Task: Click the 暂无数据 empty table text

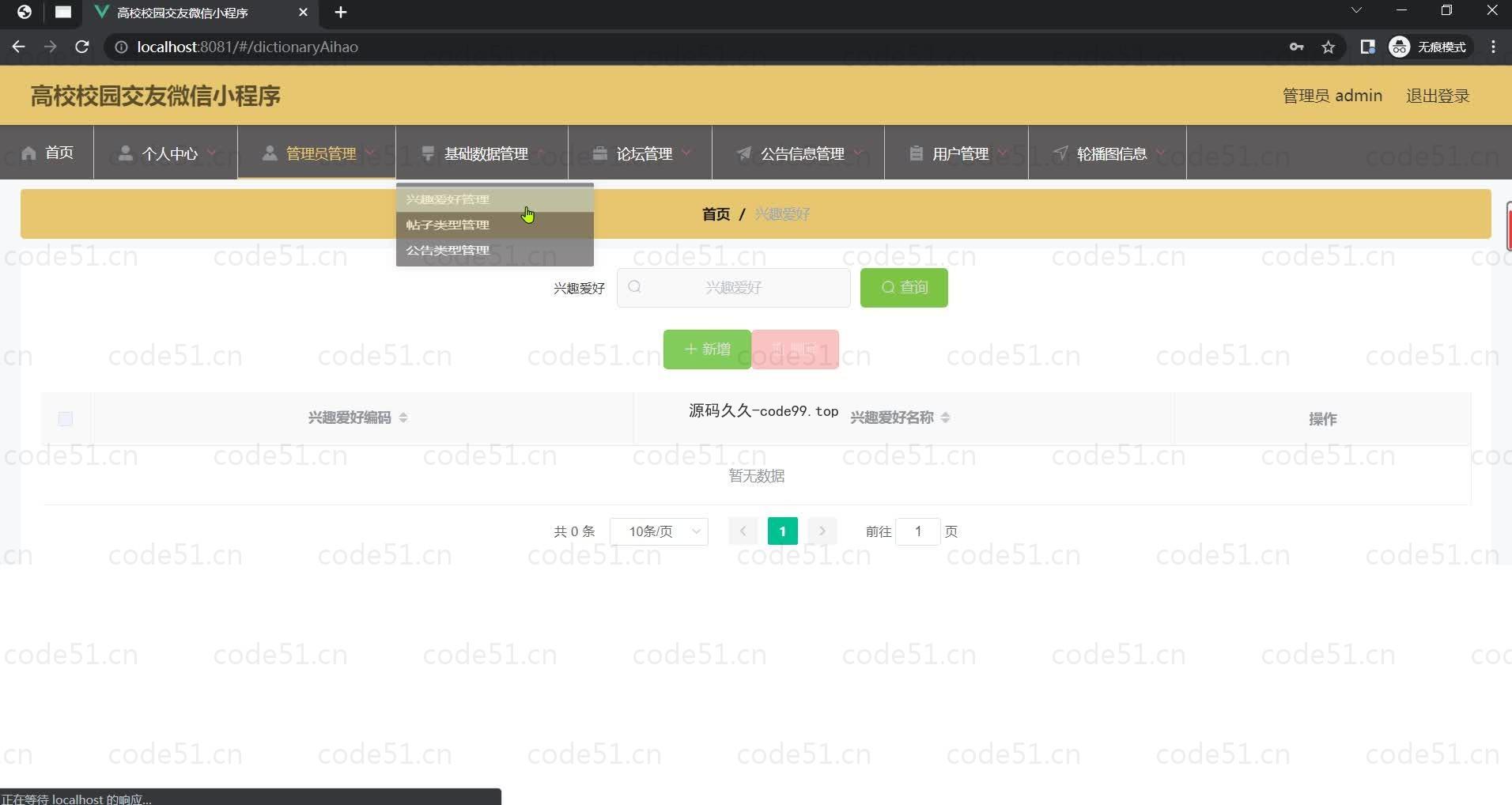Action: pos(757,476)
